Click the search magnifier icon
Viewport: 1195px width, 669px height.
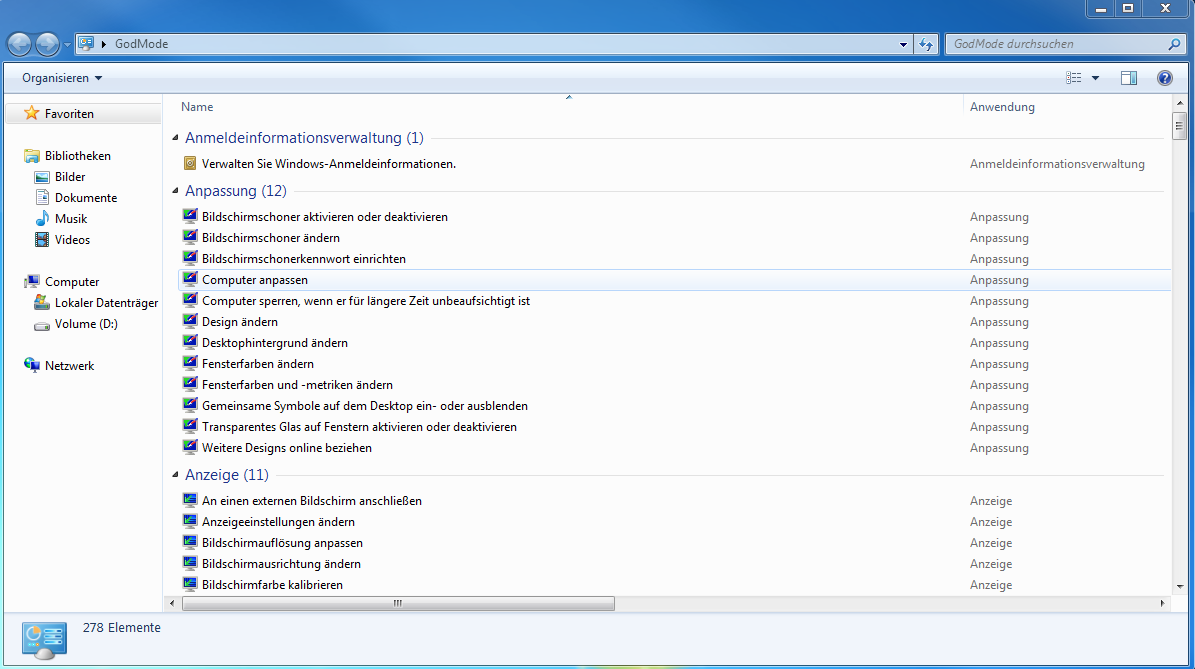click(x=1174, y=44)
